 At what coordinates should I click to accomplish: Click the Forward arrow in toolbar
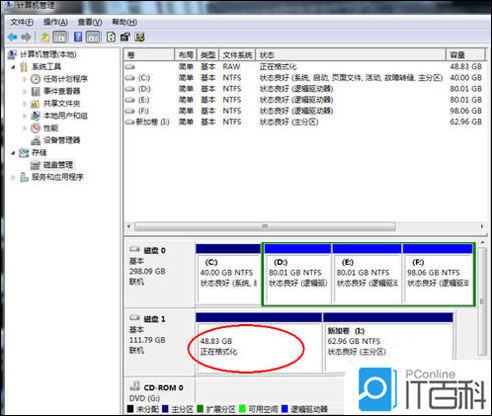[x=26, y=37]
